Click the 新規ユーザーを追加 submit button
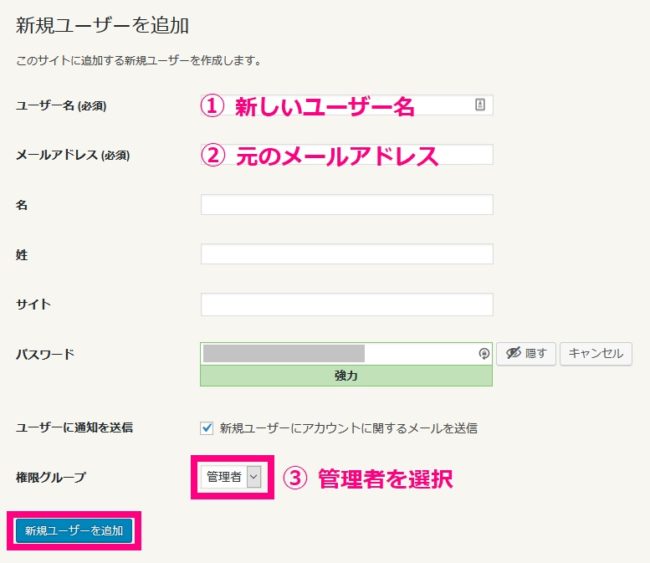650x563 pixels. tap(74, 530)
